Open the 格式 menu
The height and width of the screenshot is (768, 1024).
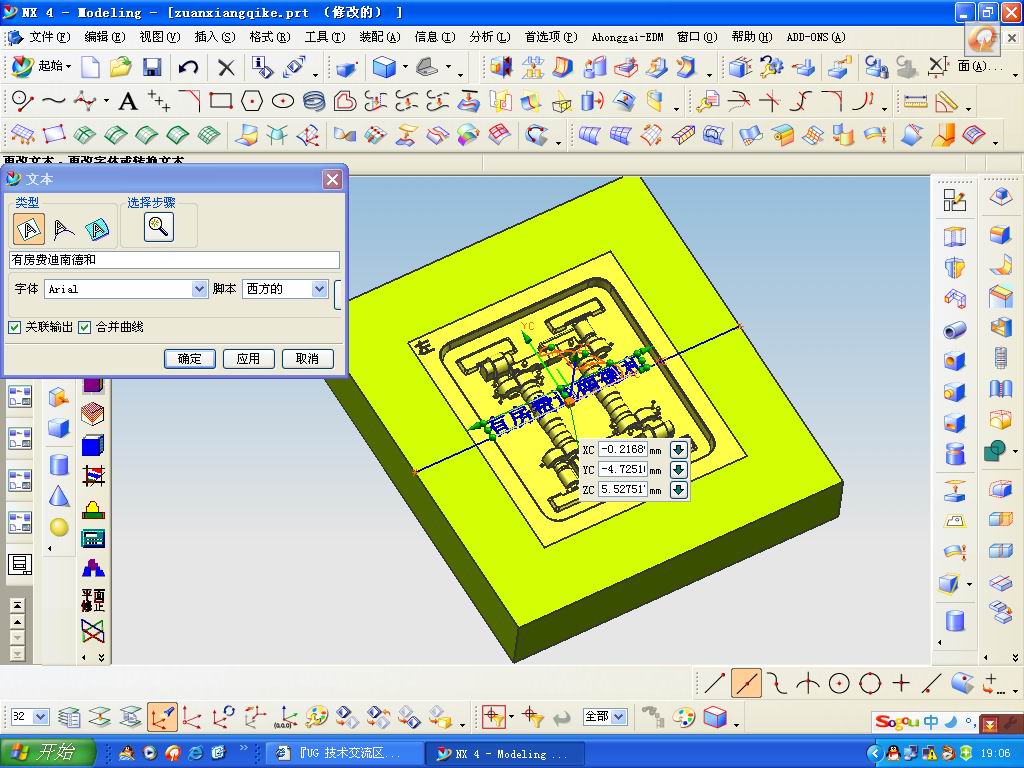pyautogui.click(x=270, y=37)
